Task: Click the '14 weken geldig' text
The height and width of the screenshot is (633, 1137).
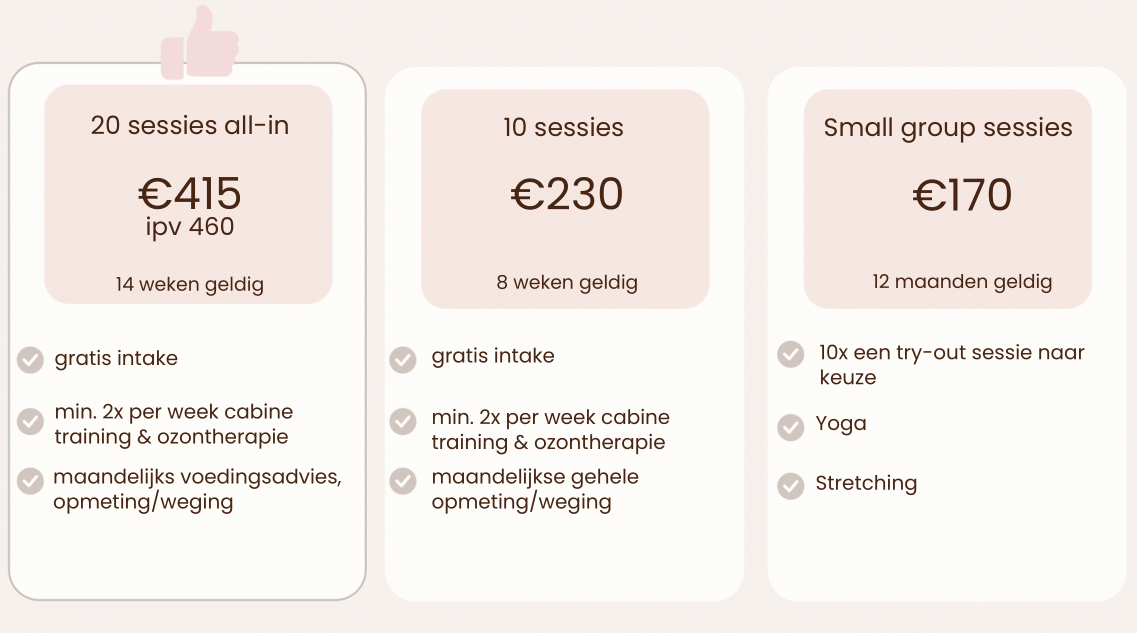Action: click(x=189, y=285)
